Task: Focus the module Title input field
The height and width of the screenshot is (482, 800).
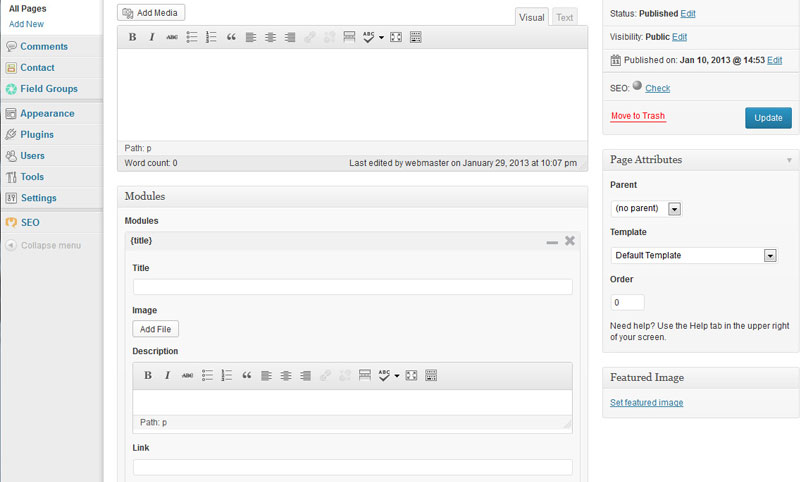Action: tap(353, 287)
